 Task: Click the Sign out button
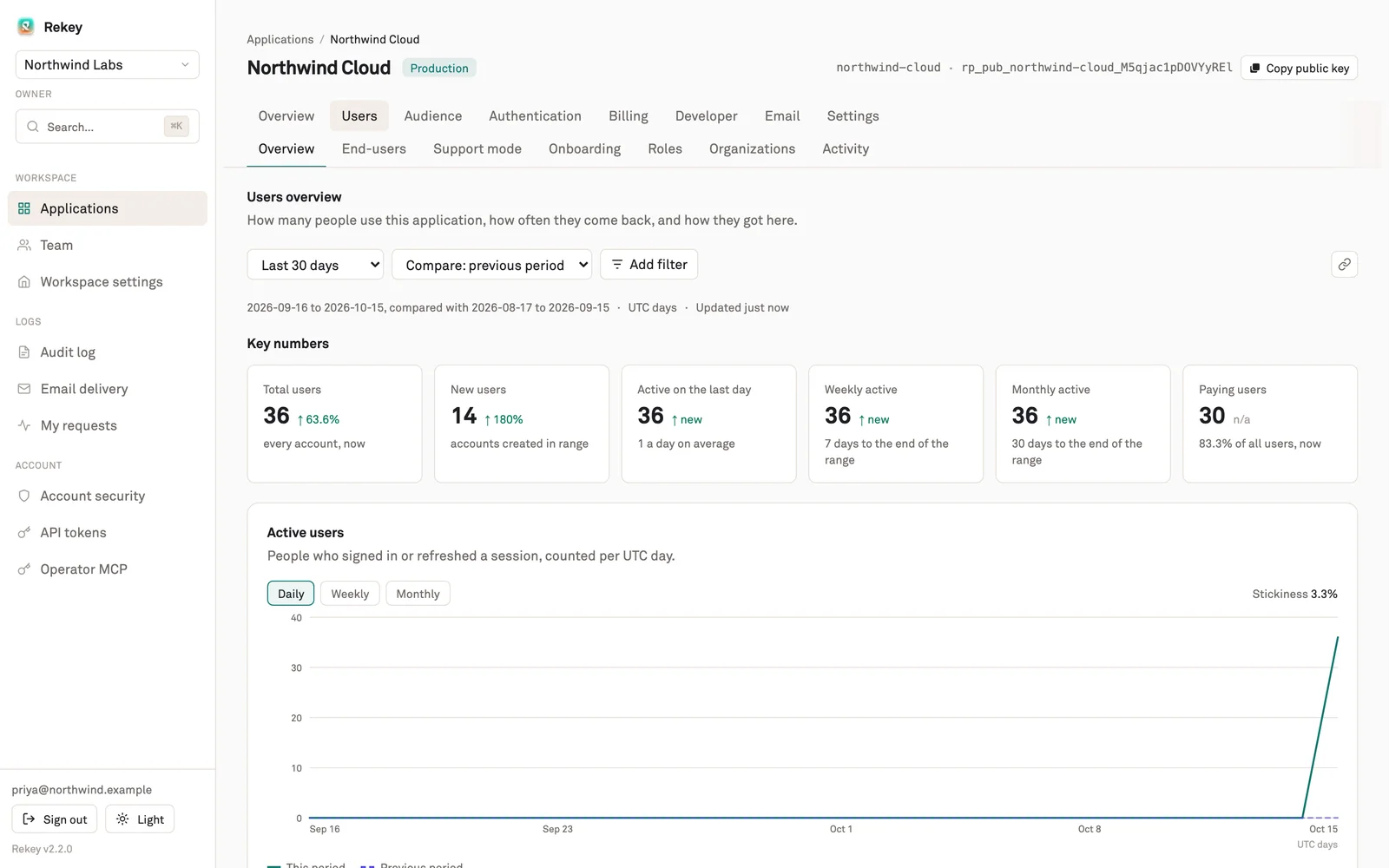55,819
